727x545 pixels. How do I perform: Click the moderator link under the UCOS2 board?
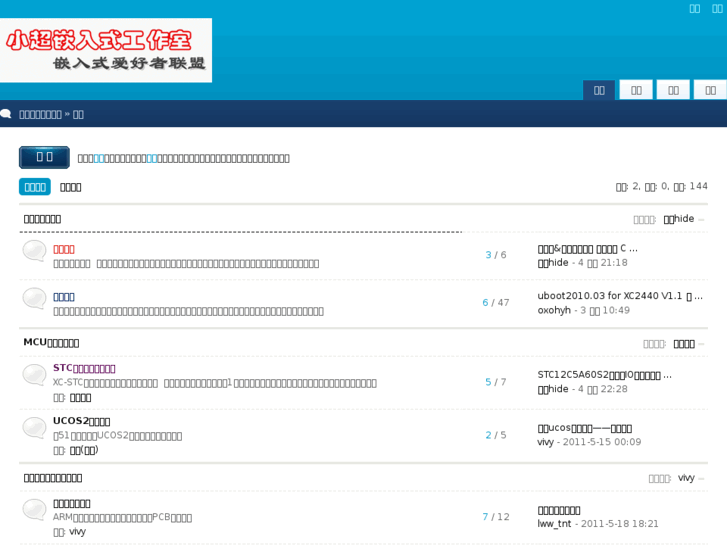point(84,450)
